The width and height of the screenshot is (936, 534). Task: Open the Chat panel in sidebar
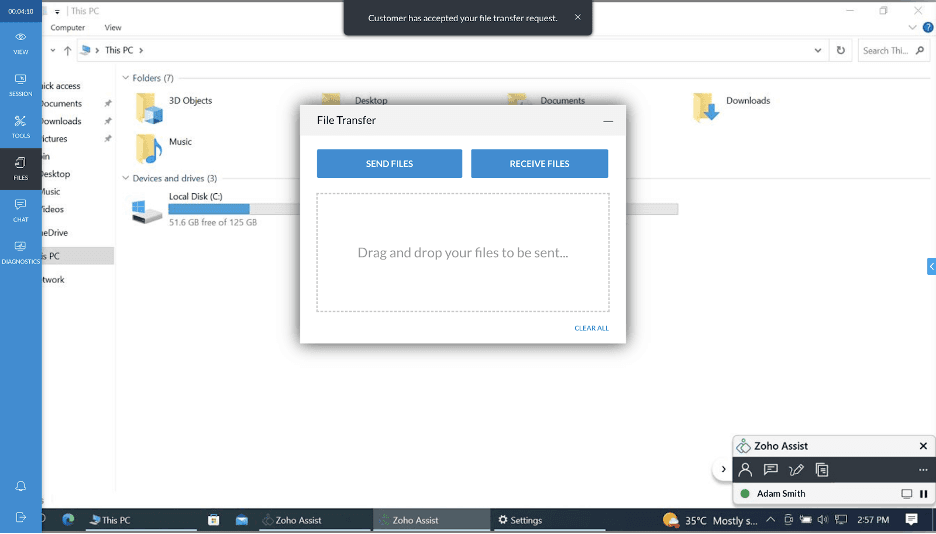(21, 211)
